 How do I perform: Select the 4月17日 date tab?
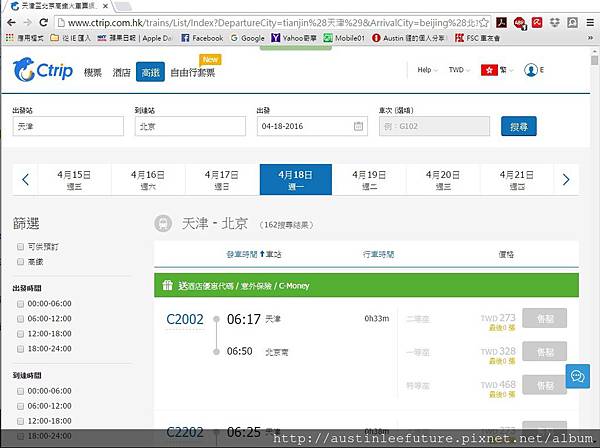(222, 179)
